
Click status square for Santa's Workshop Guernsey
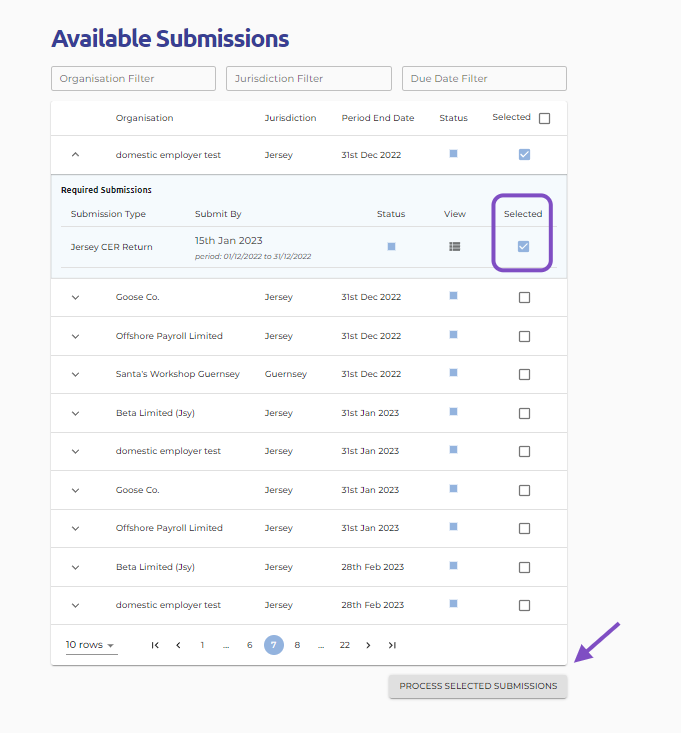tap(453, 373)
